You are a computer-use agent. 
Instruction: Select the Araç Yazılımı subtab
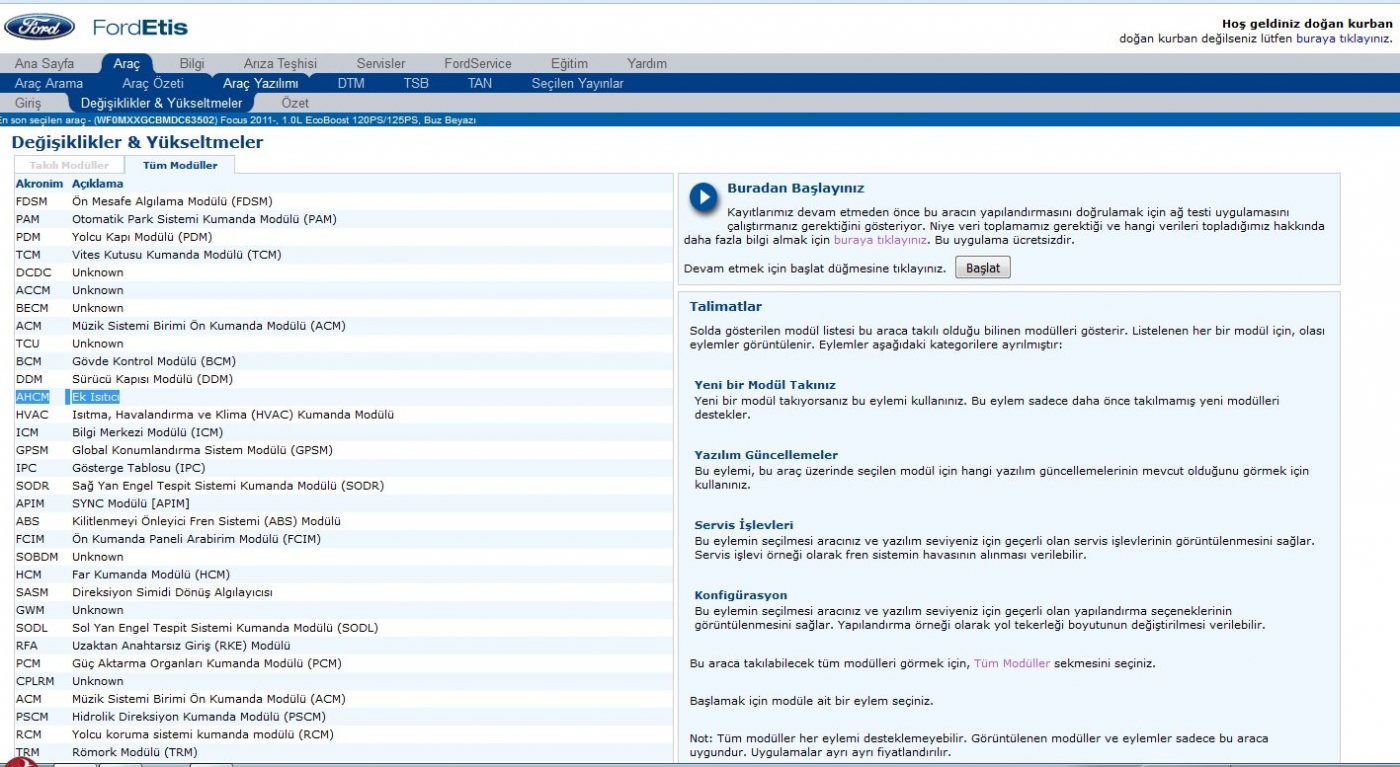tap(260, 83)
